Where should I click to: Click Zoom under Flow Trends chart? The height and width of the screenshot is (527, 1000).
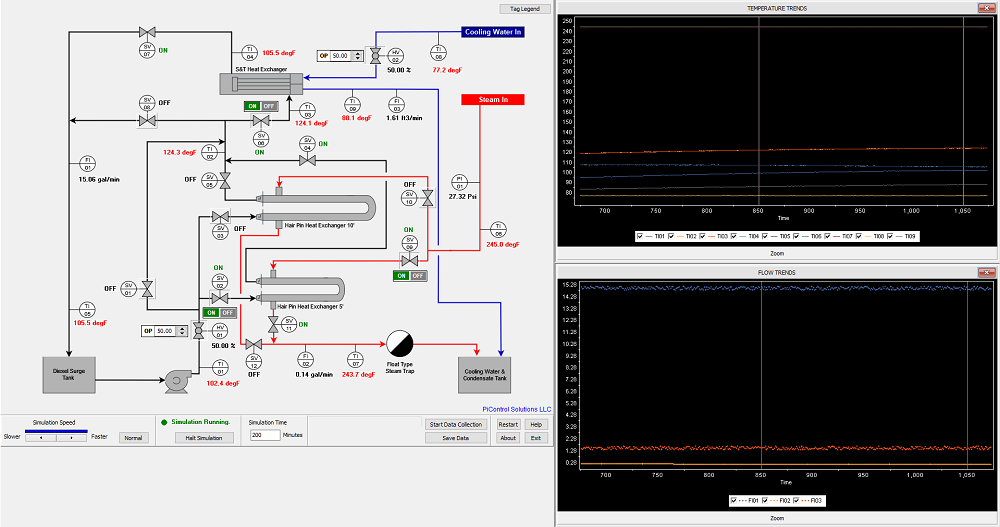point(777,518)
